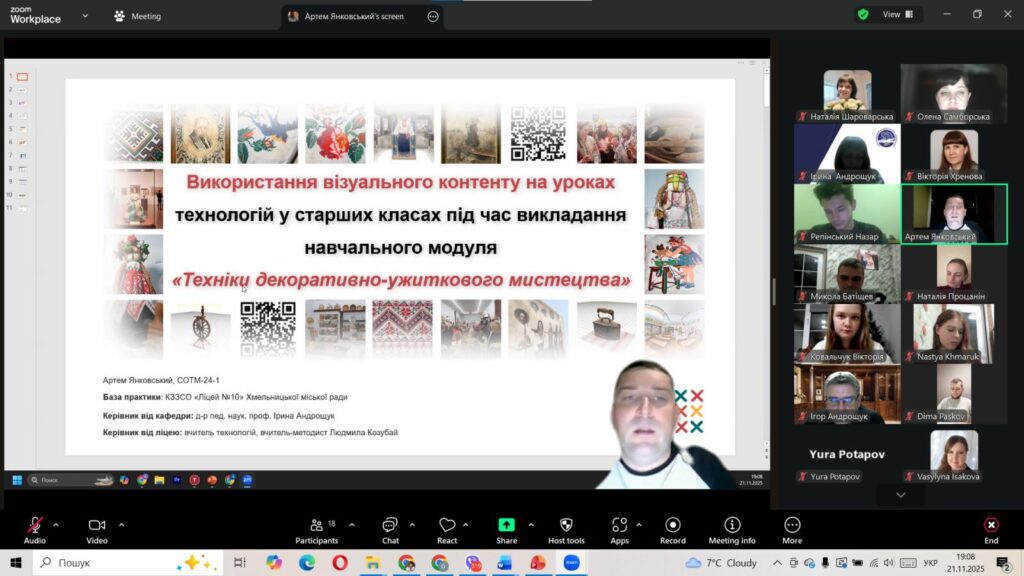This screenshot has width=1024, height=576.
Task: Open the Meeting tab at top
Action: coord(138,16)
